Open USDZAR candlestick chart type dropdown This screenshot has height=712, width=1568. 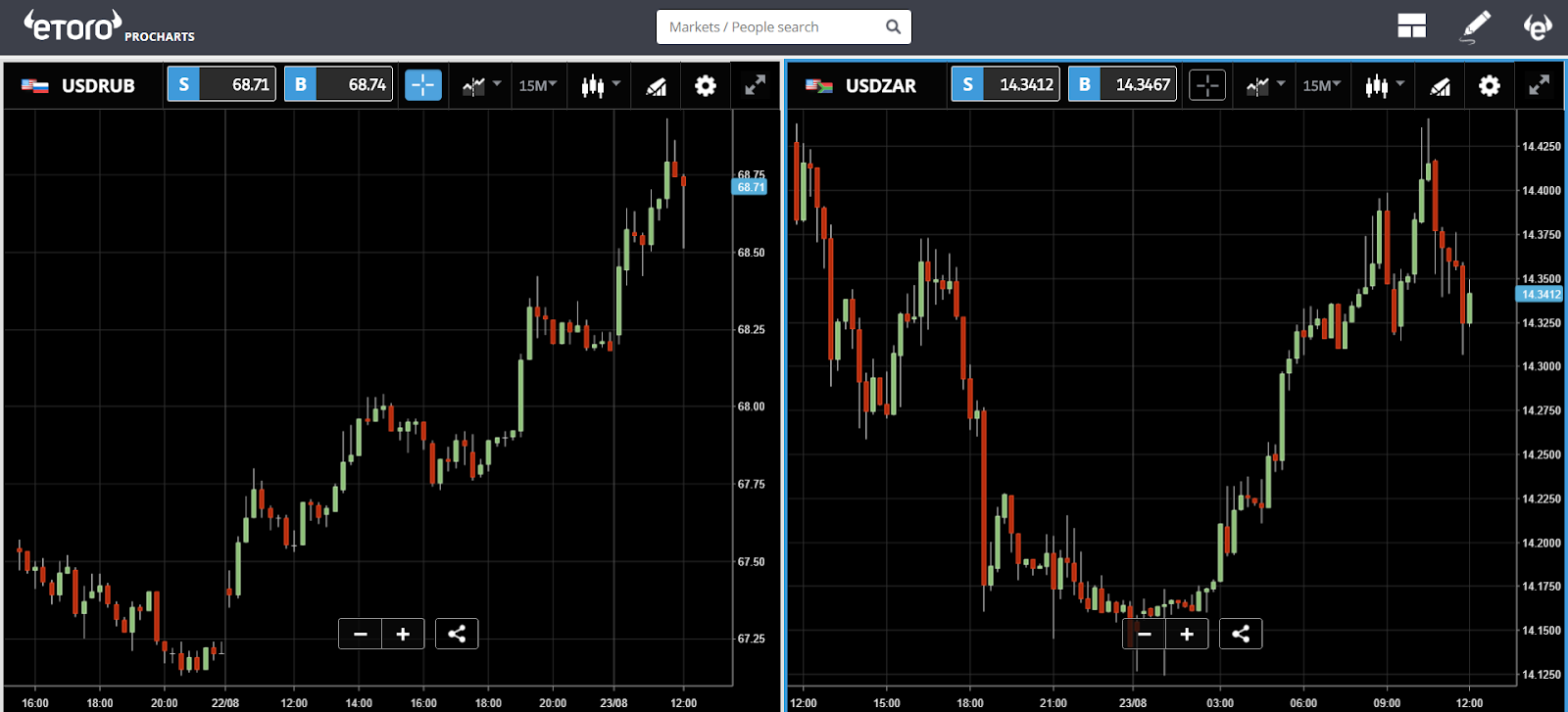[1385, 85]
